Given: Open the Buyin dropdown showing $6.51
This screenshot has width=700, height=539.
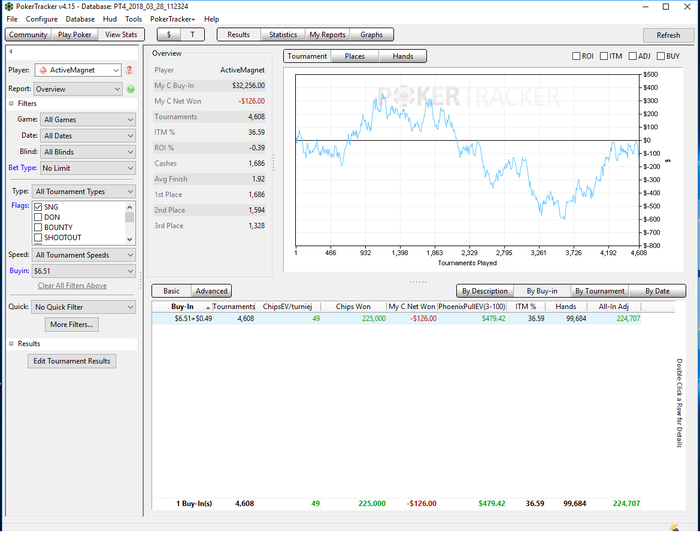Looking at the screenshot, I should coord(83,271).
